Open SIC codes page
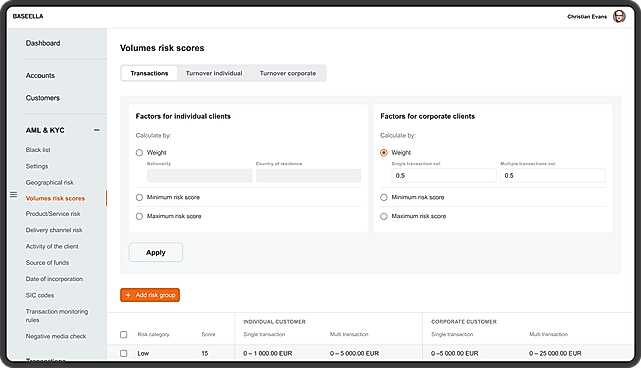The image size is (641, 368). 40,295
